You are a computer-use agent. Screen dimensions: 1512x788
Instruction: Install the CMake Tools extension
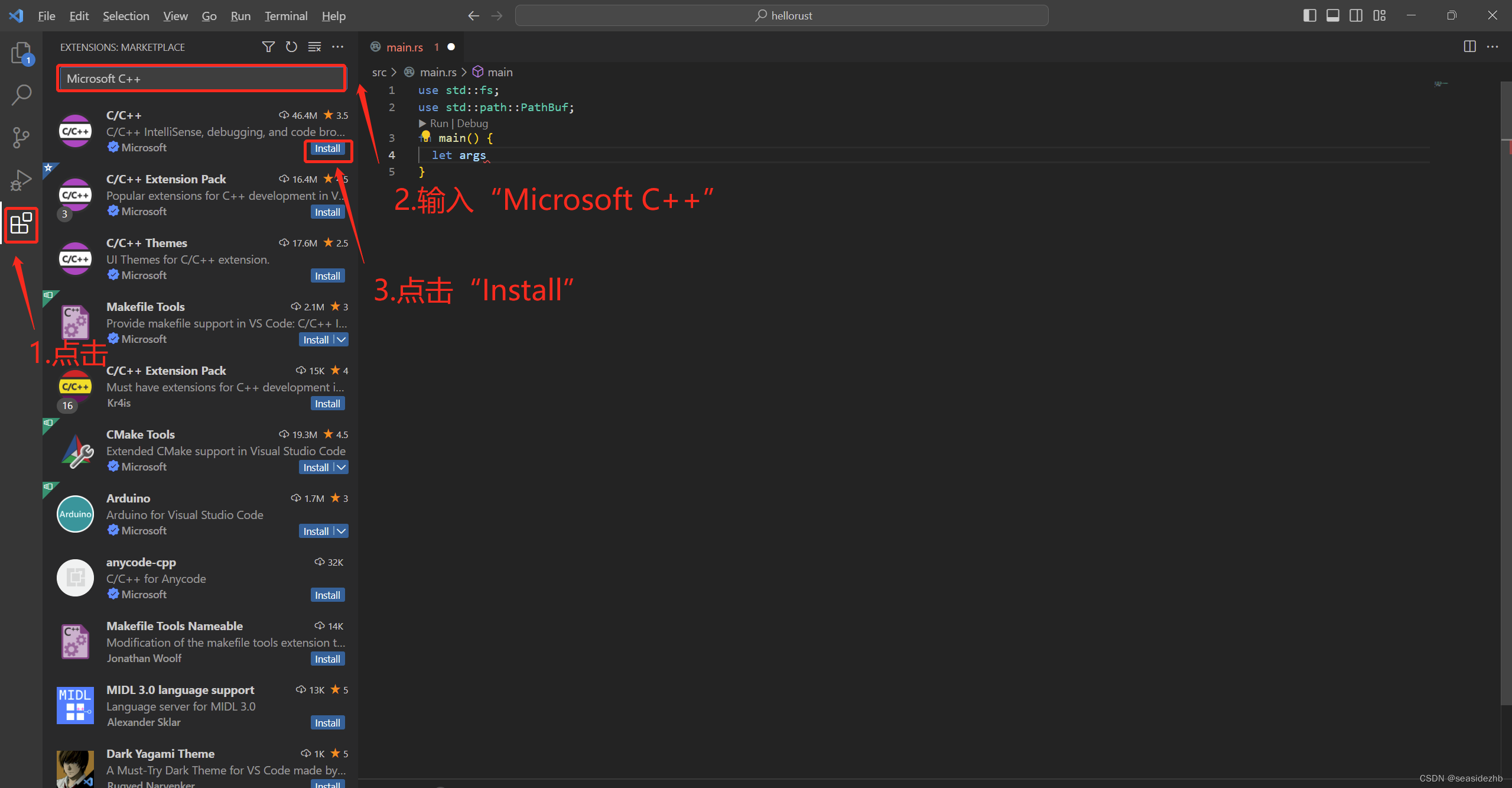pyautogui.click(x=316, y=467)
